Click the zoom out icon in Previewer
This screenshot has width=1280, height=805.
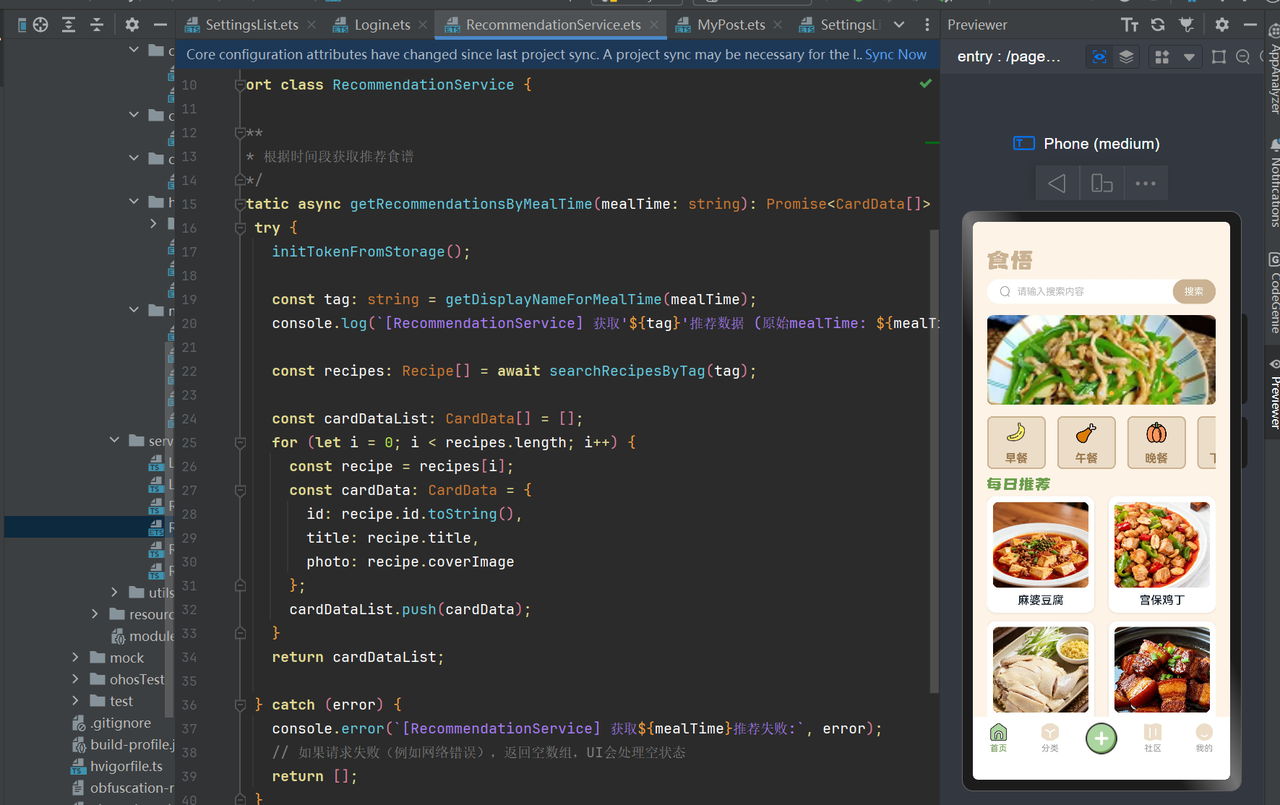pyautogui.click(x=1243, y=57)
